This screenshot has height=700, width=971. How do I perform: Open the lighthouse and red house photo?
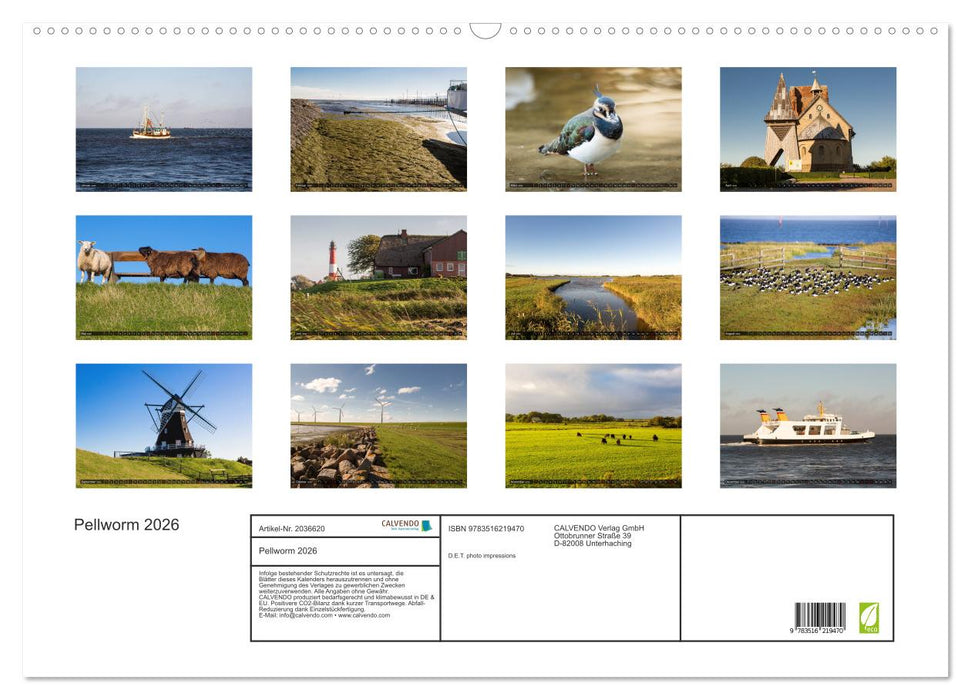[x=377, y=276]
